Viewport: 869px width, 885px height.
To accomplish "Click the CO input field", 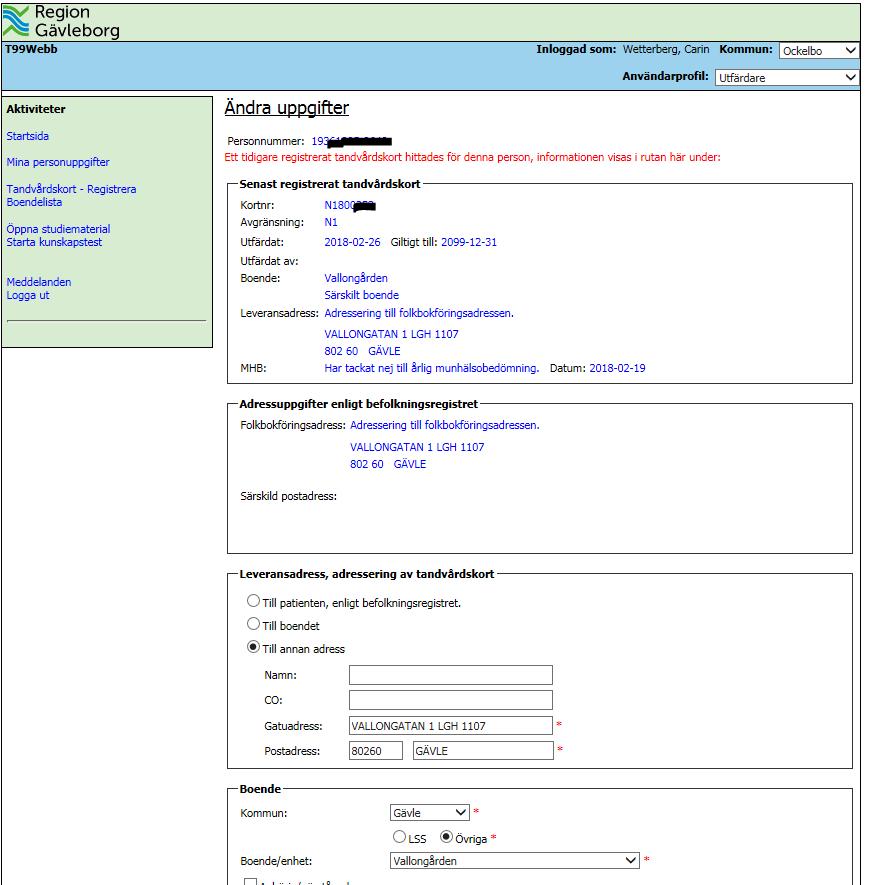I will [450, 700].
